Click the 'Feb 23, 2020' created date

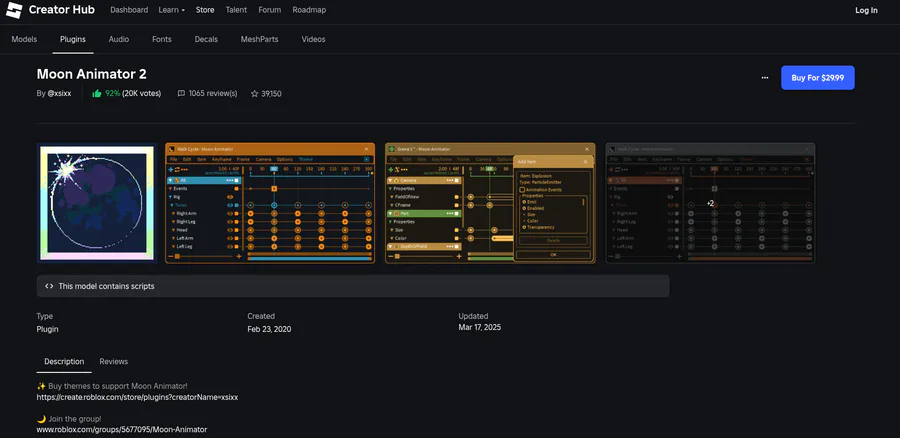tap(269, 330)
